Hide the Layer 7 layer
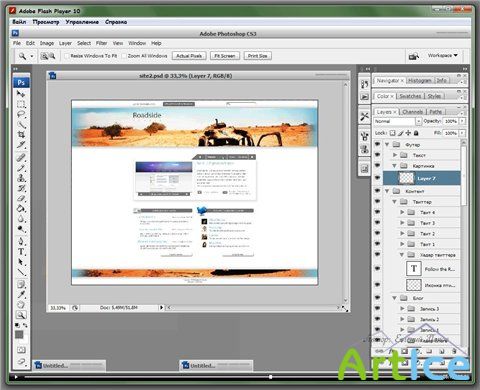480x390 pixels. point(377,178)
